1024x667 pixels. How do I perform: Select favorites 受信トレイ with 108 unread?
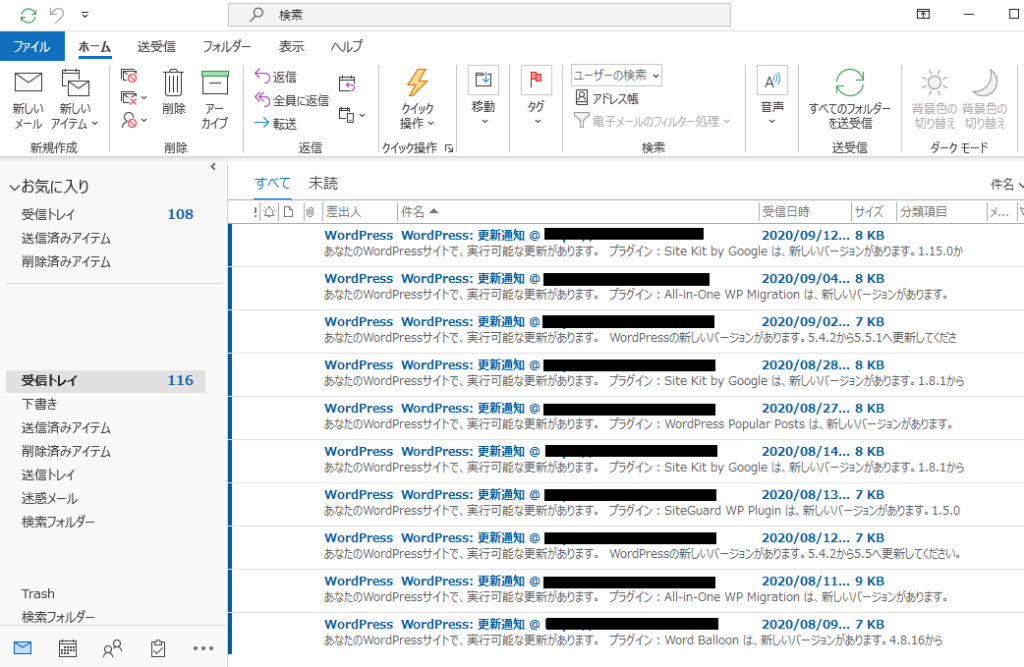click(108, 214)
